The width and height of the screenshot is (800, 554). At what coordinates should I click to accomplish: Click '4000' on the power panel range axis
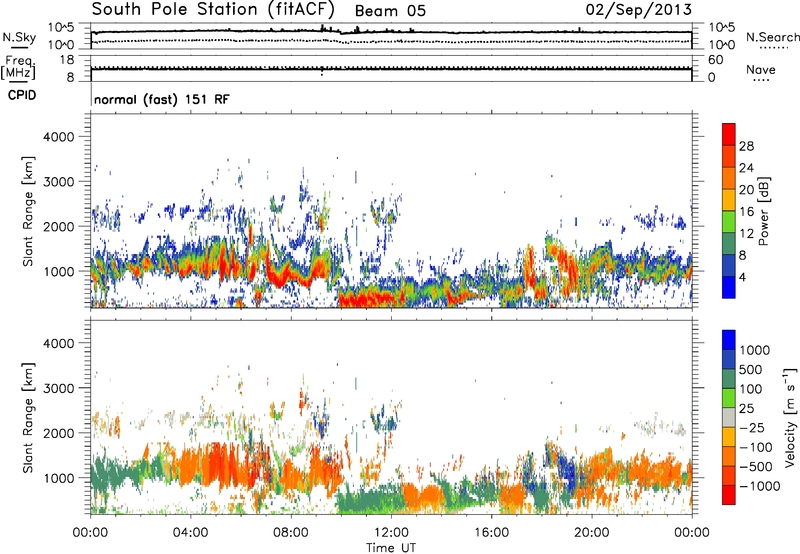point(58,137)
